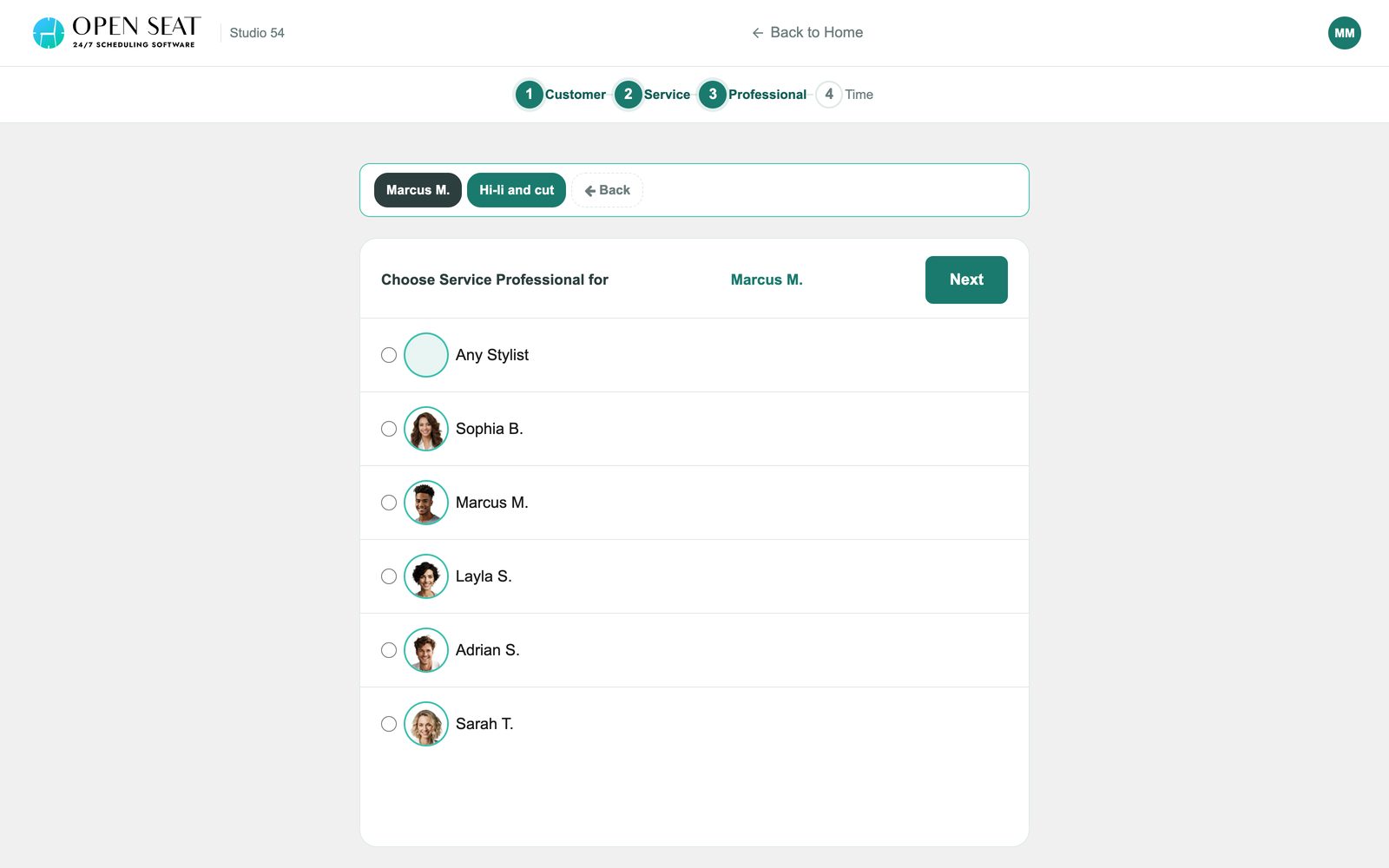The width and height of the screenshot is (1389, 868).
Task: Go to step 1 Customer
Action: pyautogui.click(x=561, y=95)
